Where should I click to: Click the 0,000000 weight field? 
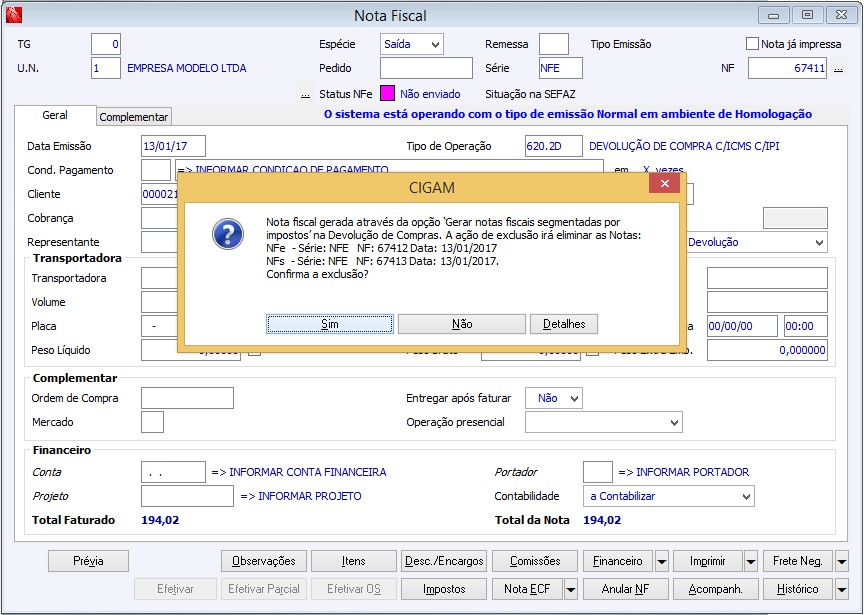[767, 350]
